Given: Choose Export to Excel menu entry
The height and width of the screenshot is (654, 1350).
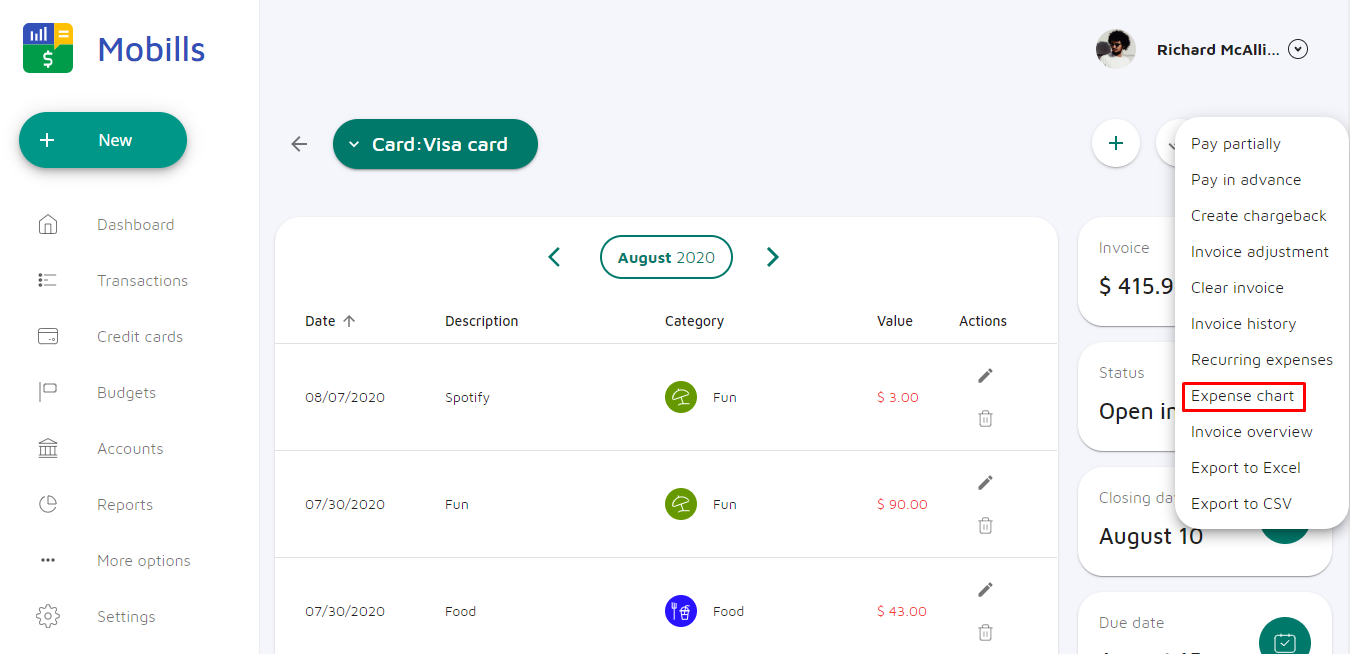Looking at the screenshot, I should (1246, 468).
